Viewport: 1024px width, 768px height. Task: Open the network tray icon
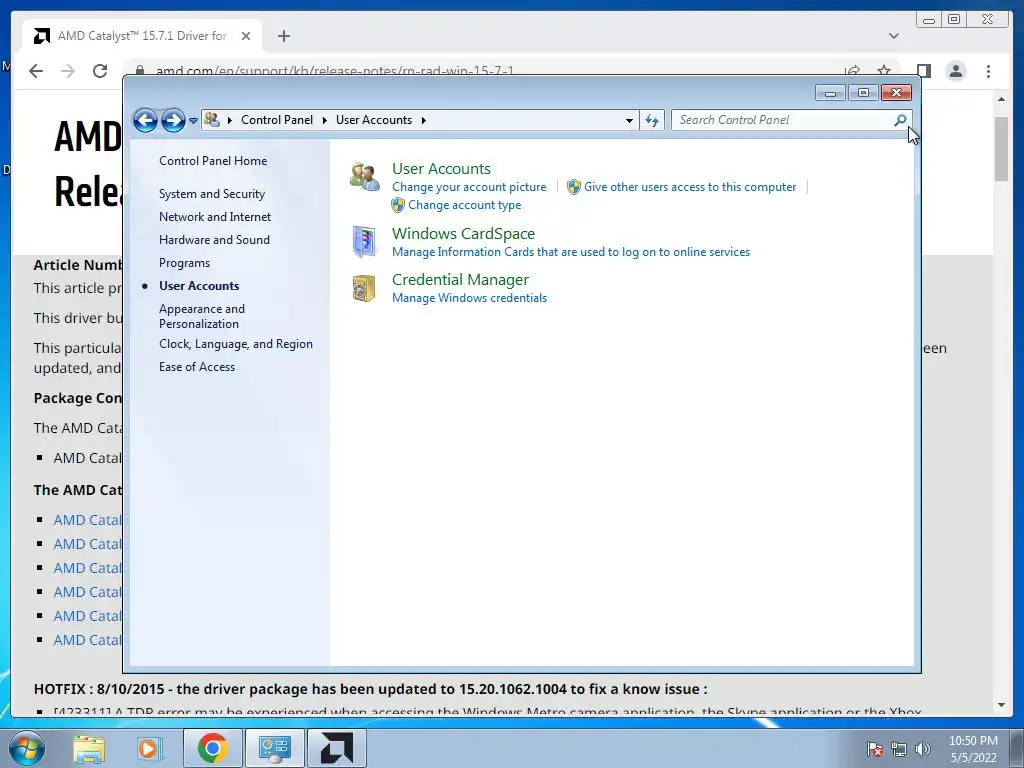point(899,749)
